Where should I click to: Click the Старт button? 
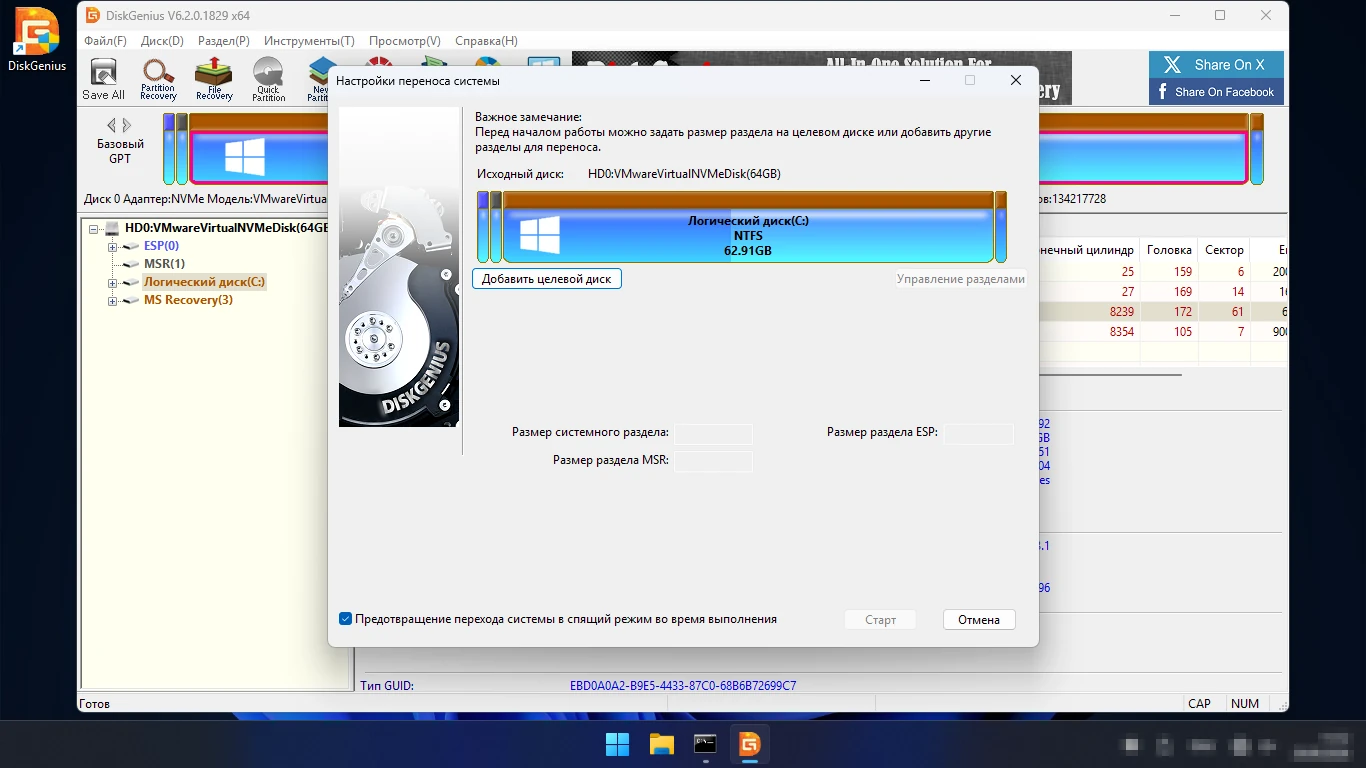pos(880,620)
